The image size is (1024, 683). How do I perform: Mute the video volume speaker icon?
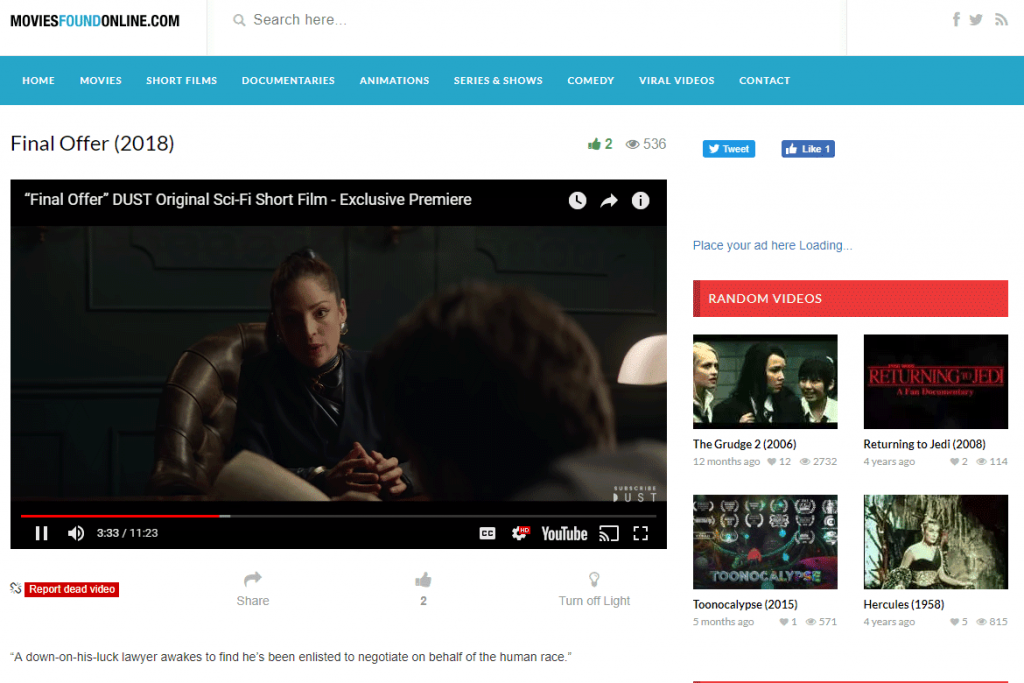(75, 533)
